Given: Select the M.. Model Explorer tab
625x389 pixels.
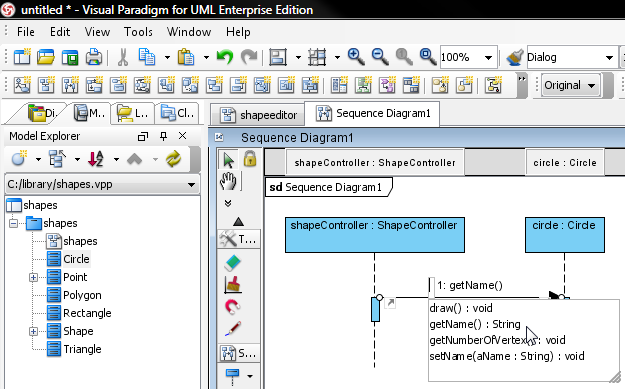Looking at the screenshot, I should point(89,114).
